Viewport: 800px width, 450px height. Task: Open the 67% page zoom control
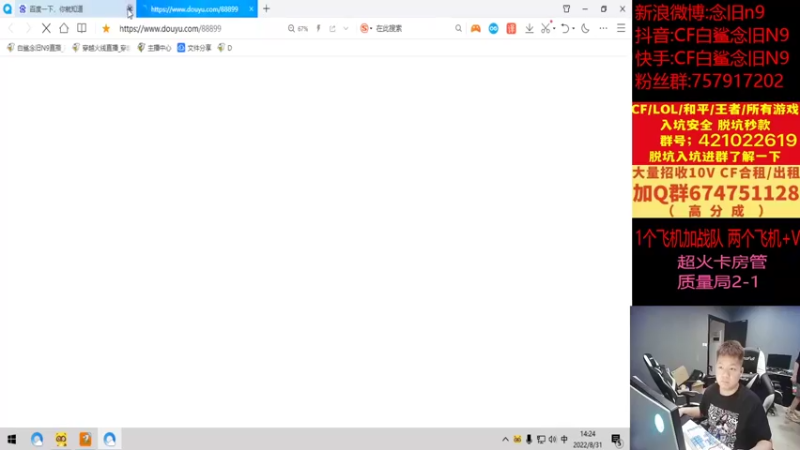(x=298, y=29)
